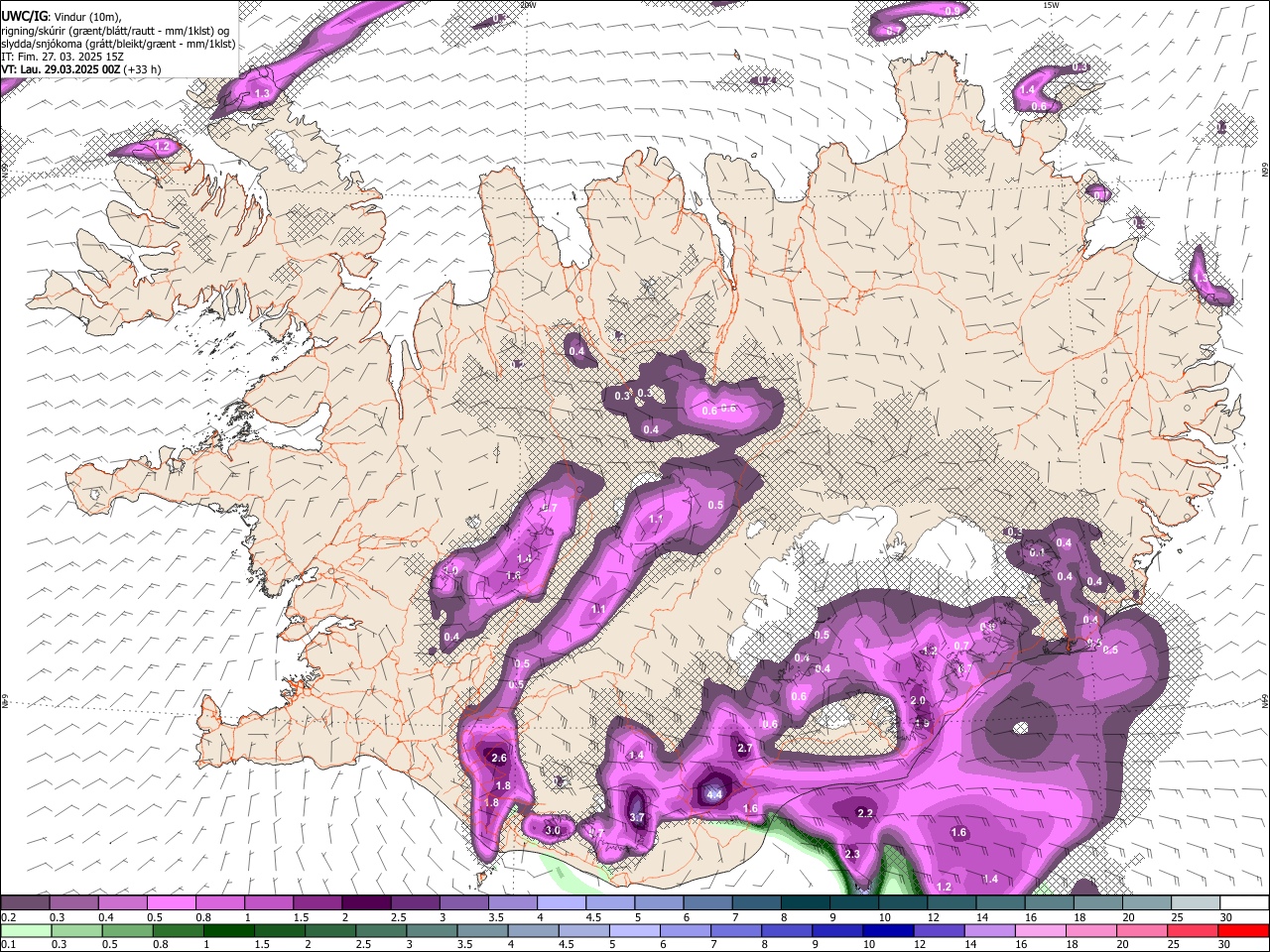Image resolution: width=1270 pixels, height=952 pixels.
Task: Pick the light pink swatch labeled 16 in lower legend
Action: click(1041, 930)
